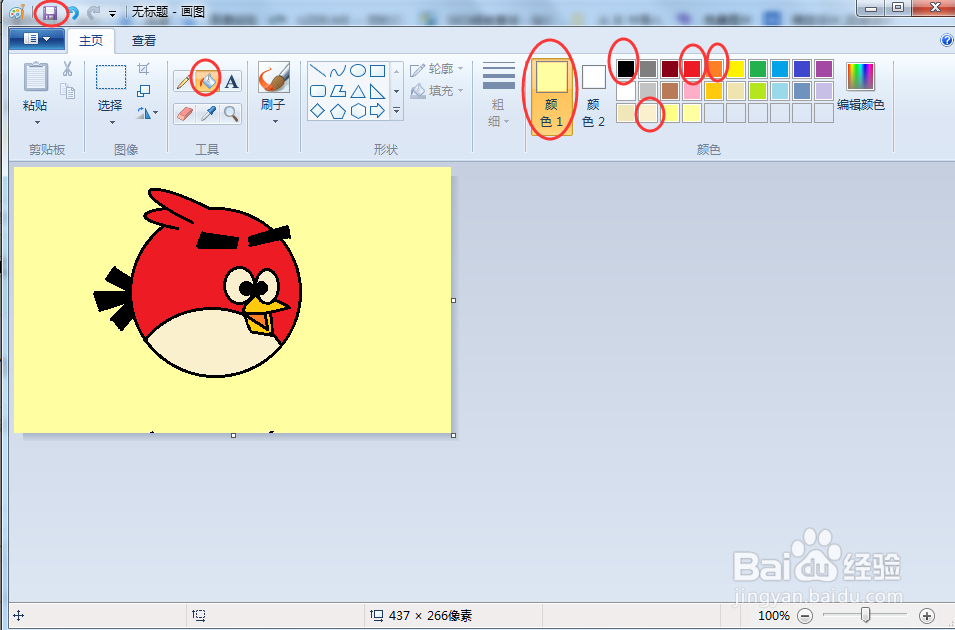This screenshot has width=955, height=630.
Task: Select the Hexagon shape
Action: coord(358,111)
